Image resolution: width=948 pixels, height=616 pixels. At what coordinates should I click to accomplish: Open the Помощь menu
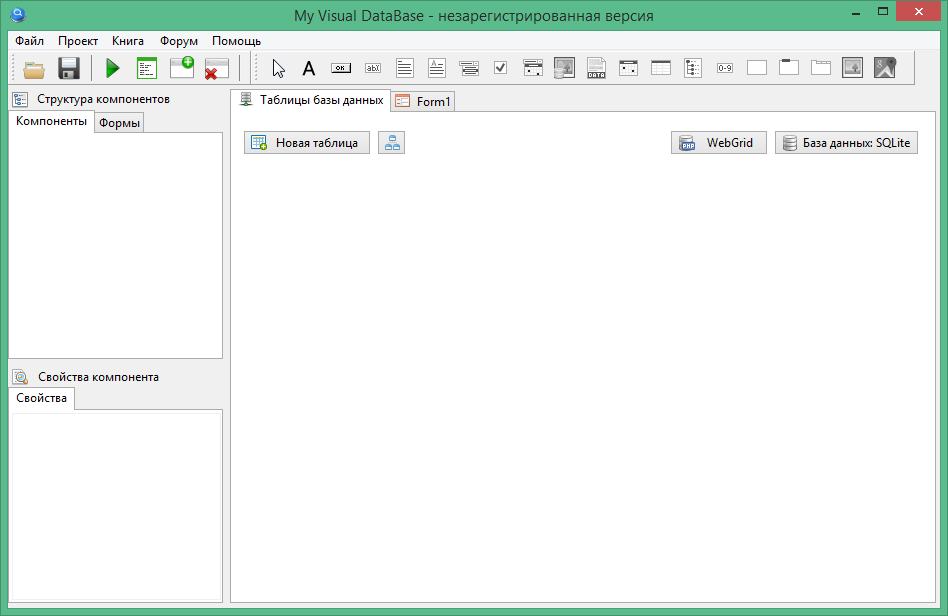[x=236, y=41]
